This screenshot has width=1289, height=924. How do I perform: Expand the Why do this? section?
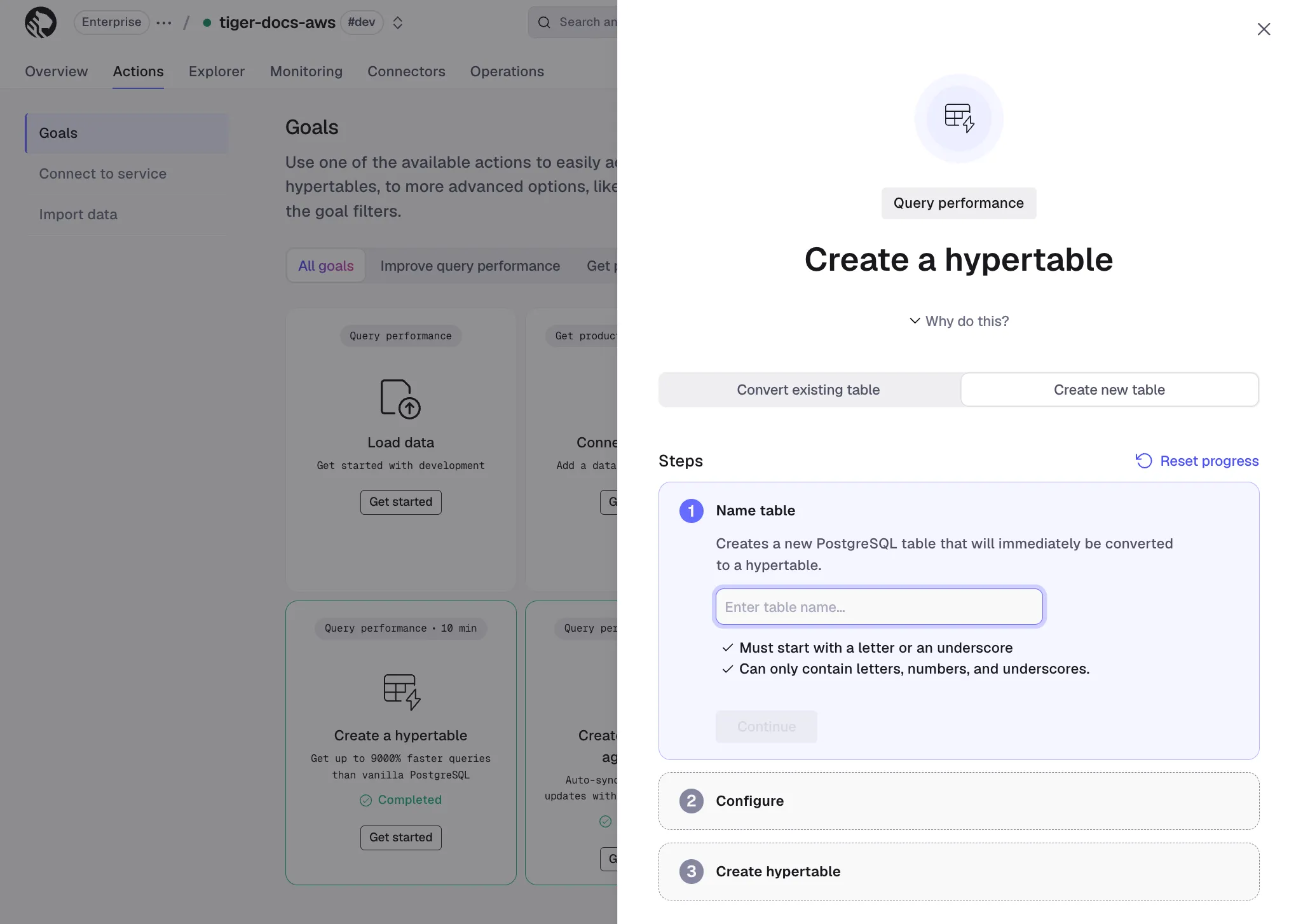(x=959, y=321)
